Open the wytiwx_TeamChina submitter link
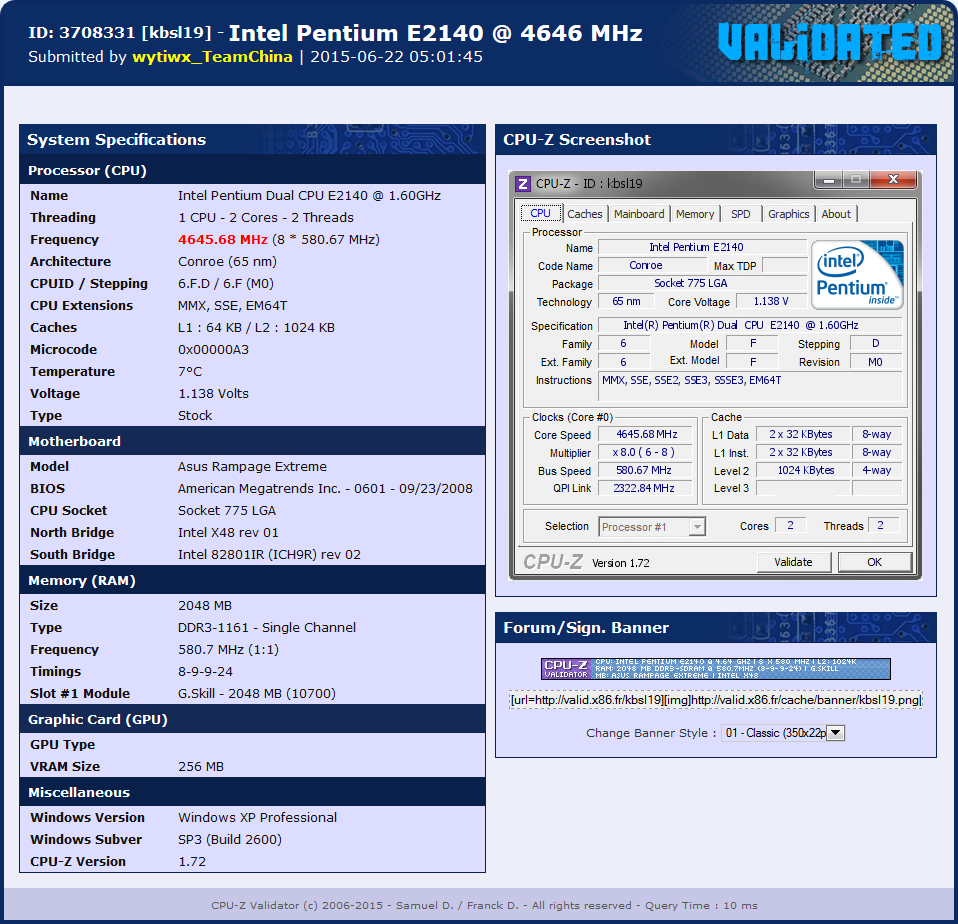 click(212, 57)
